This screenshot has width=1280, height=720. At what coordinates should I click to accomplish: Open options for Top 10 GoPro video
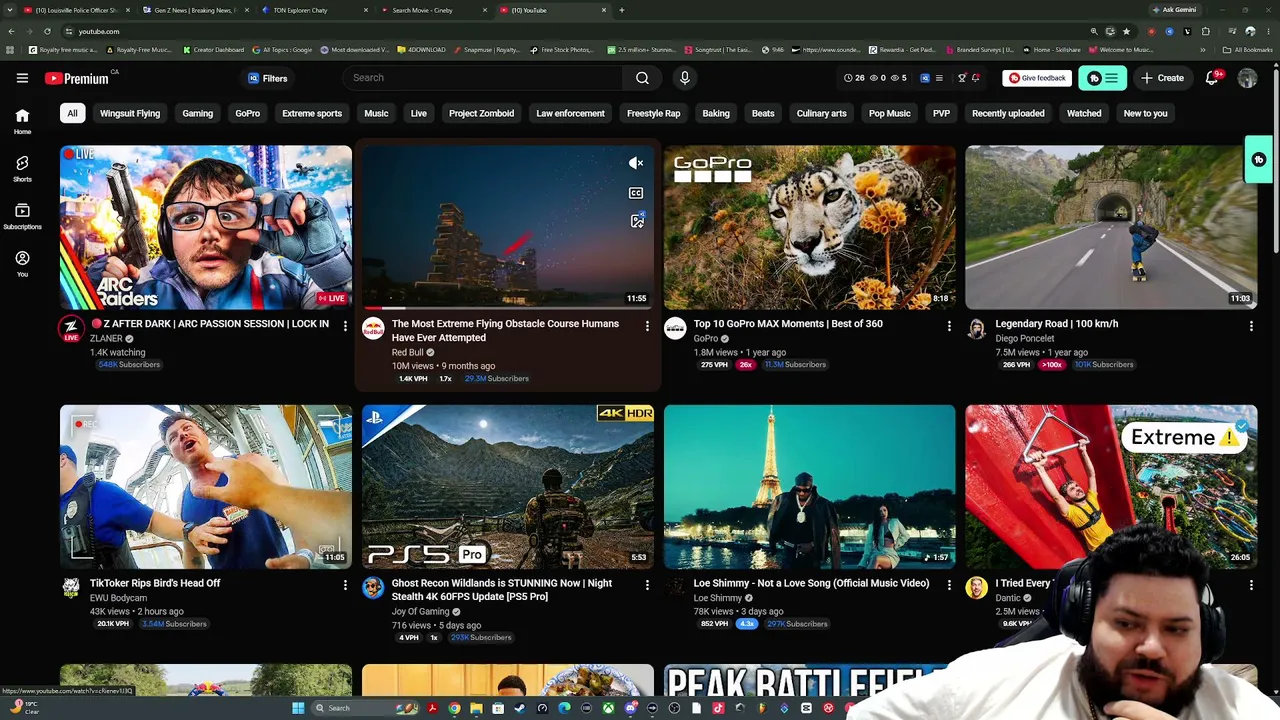point(949,326)
